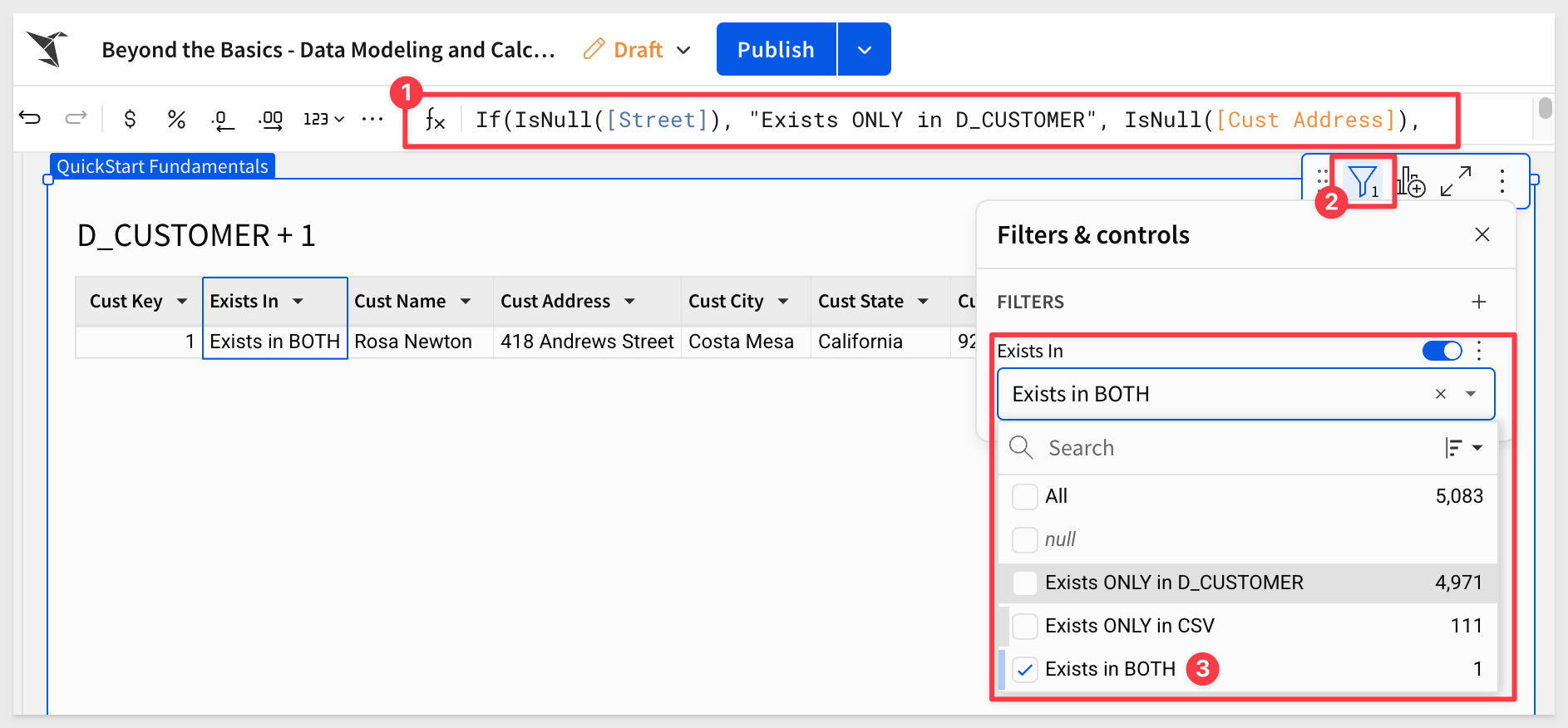1568x728 pixels.
Task: Open the table filter funnel icon
Action: click(x=1363, y=181)
